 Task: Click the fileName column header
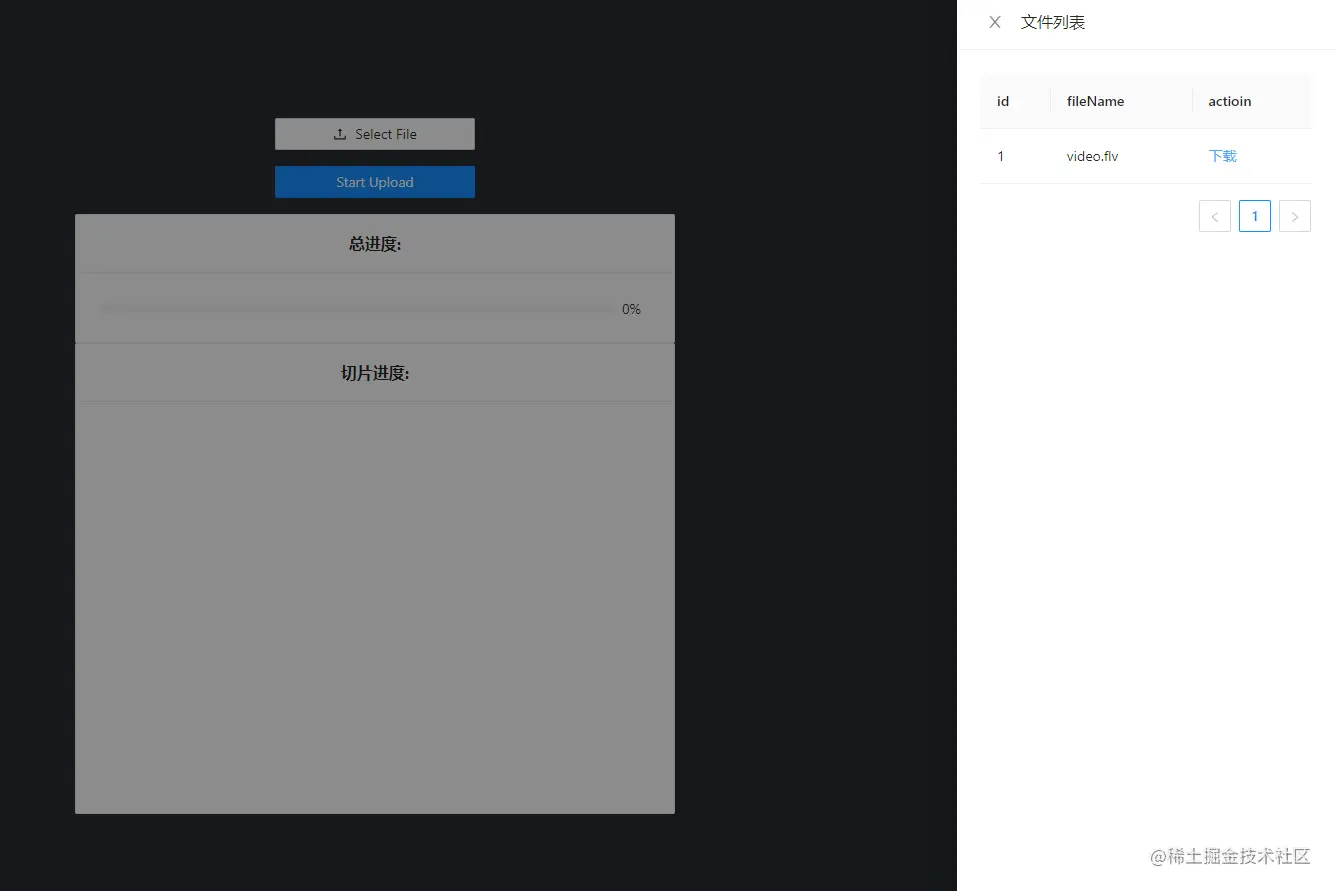1121,101
